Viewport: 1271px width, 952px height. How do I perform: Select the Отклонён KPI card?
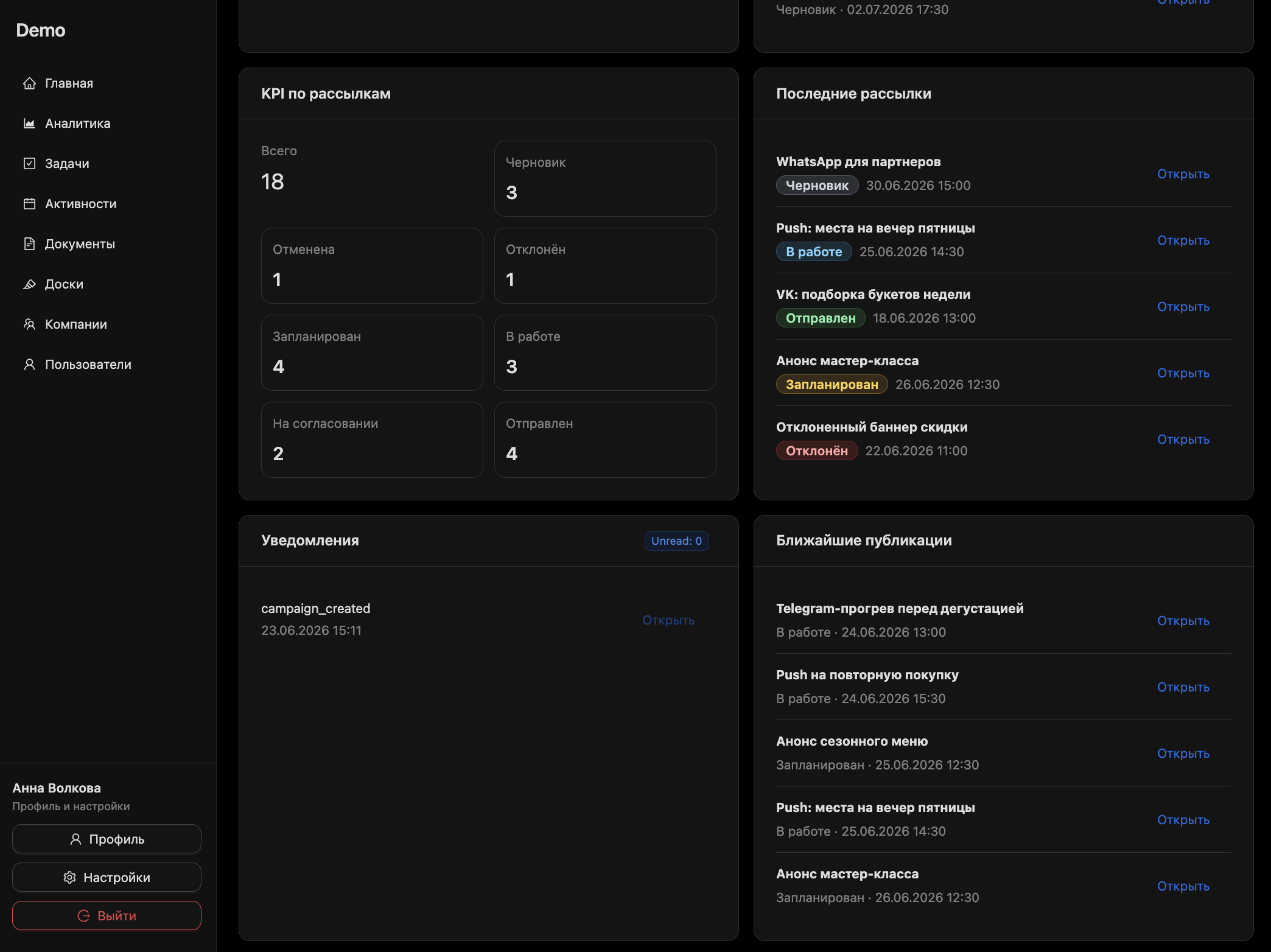tap(605, 266)
